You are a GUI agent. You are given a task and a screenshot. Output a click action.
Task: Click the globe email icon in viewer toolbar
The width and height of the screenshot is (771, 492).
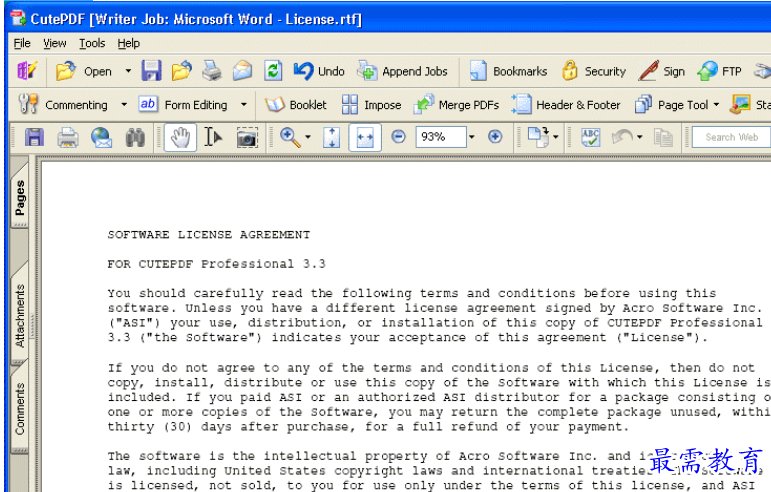101,137
